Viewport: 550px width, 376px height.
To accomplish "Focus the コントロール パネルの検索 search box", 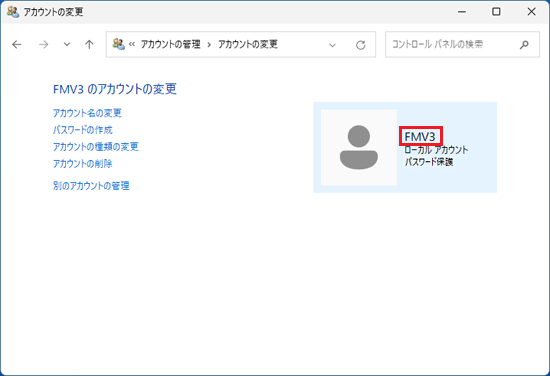I will (462, 44).
